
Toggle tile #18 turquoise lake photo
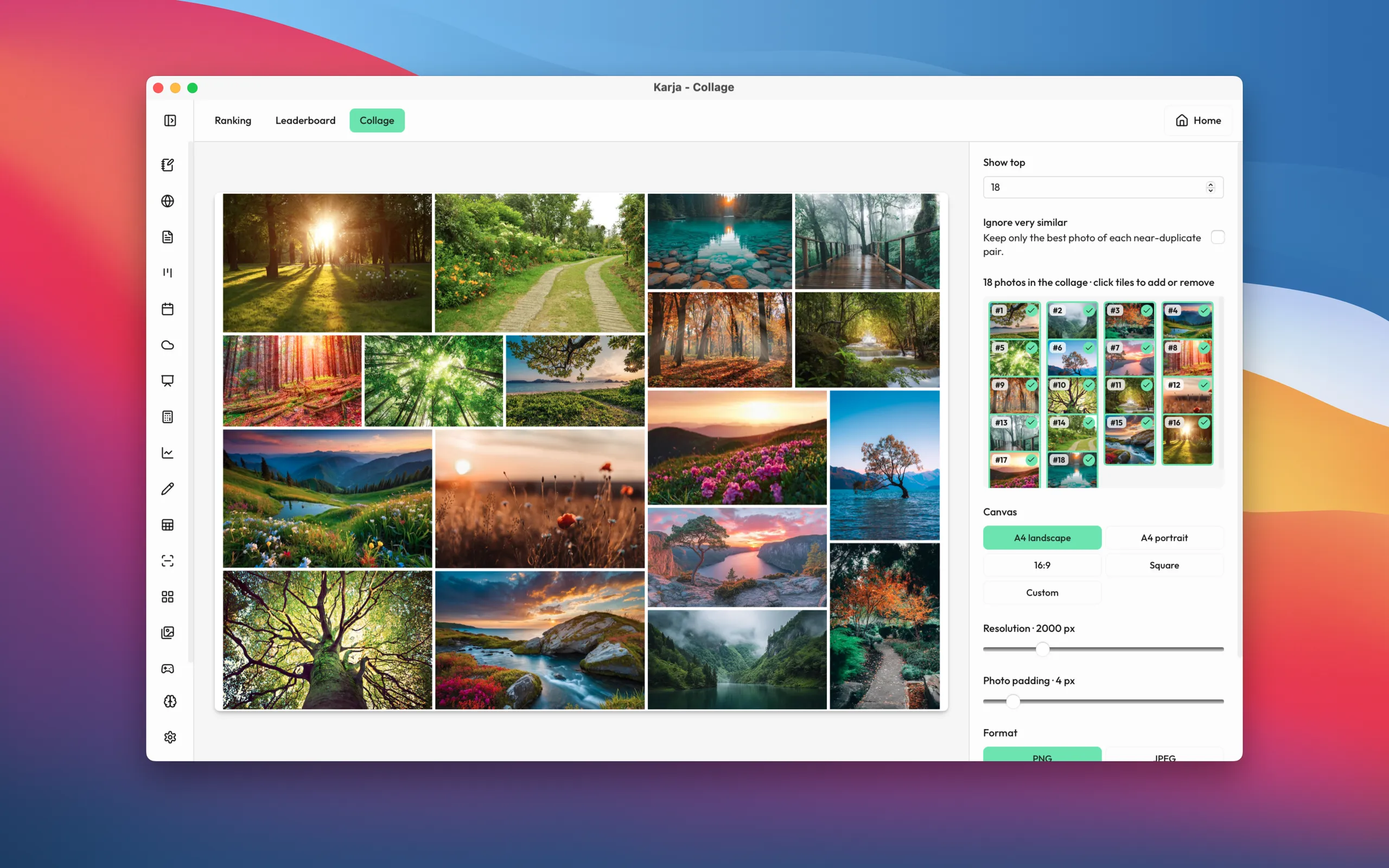pyautogui.click(x=1072, y=470)
